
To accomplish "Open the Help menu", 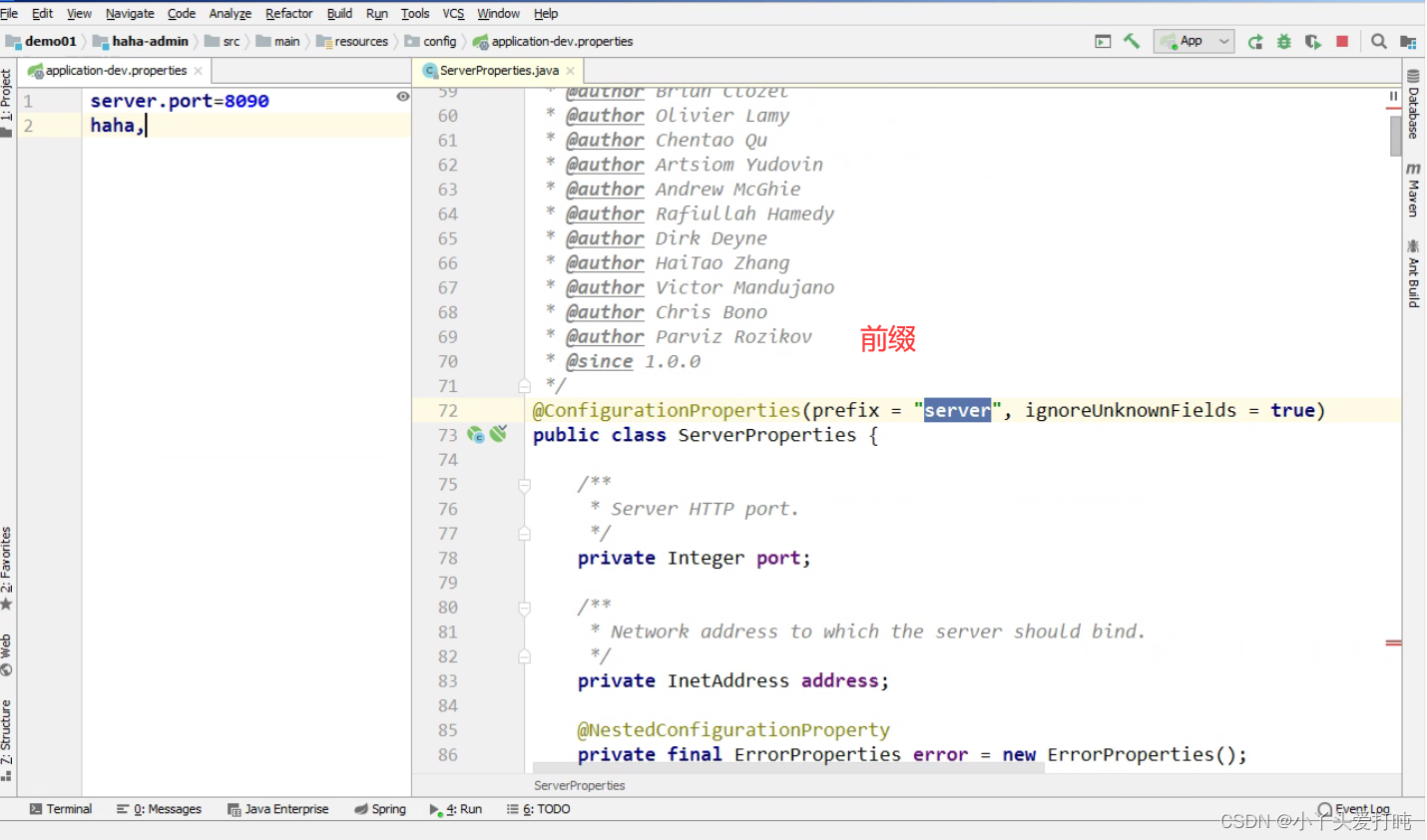I will tap(546, 13).
